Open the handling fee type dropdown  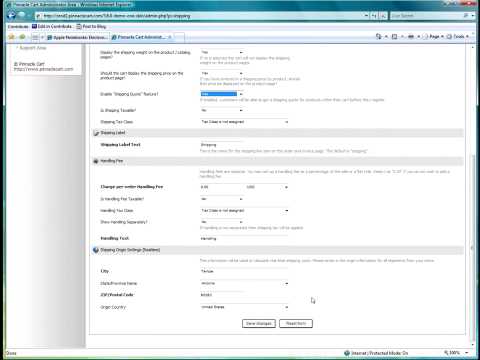[x=267, y=187]
